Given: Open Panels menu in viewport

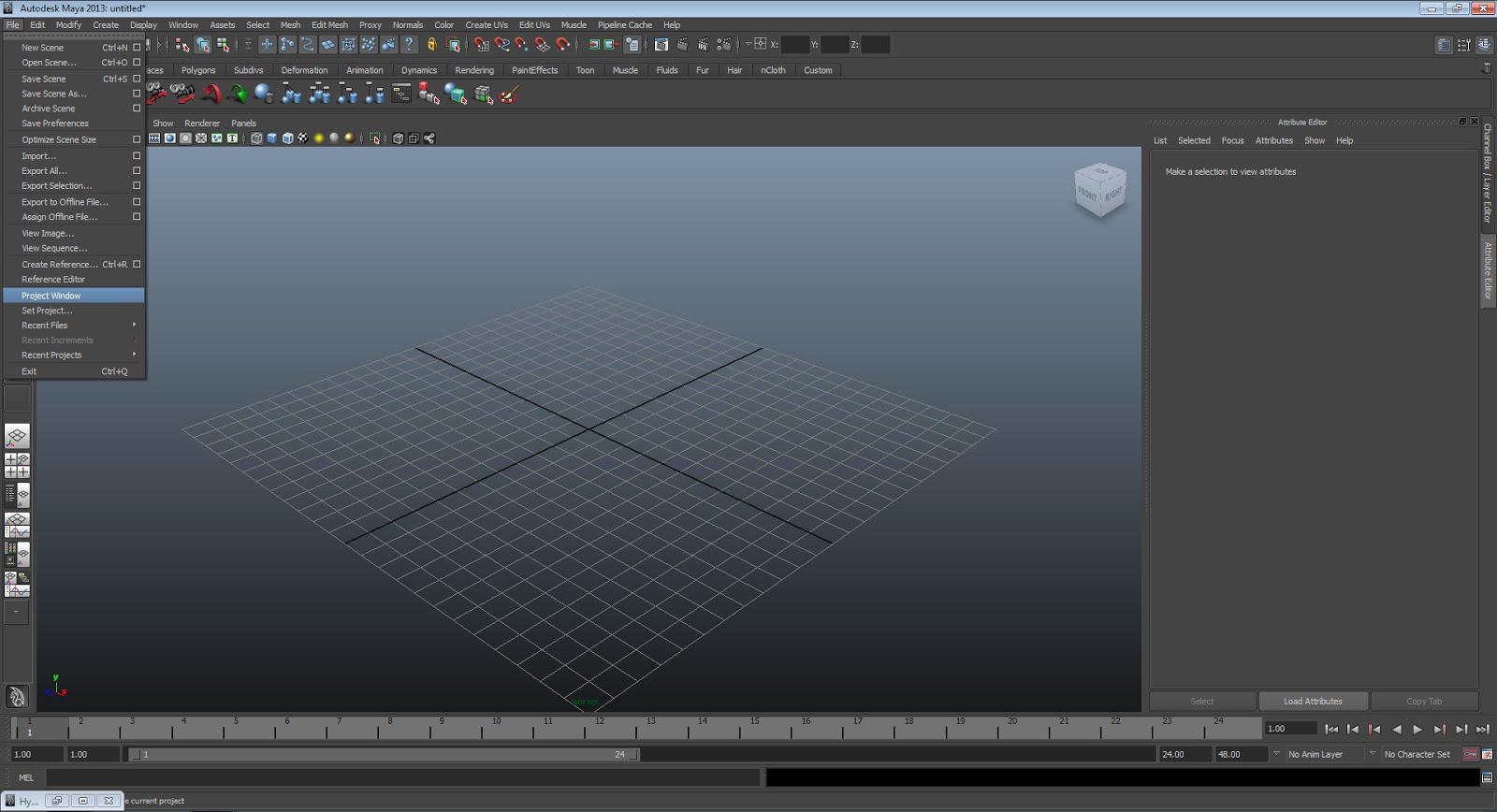Looking at the screenshot, I should pyautogui.click(x=243, y=123).
